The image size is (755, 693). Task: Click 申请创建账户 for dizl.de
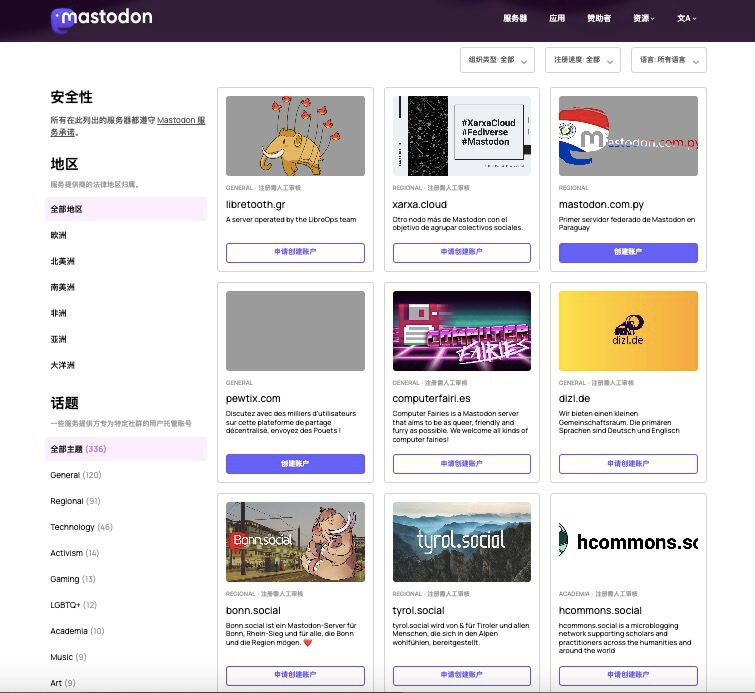628,464
